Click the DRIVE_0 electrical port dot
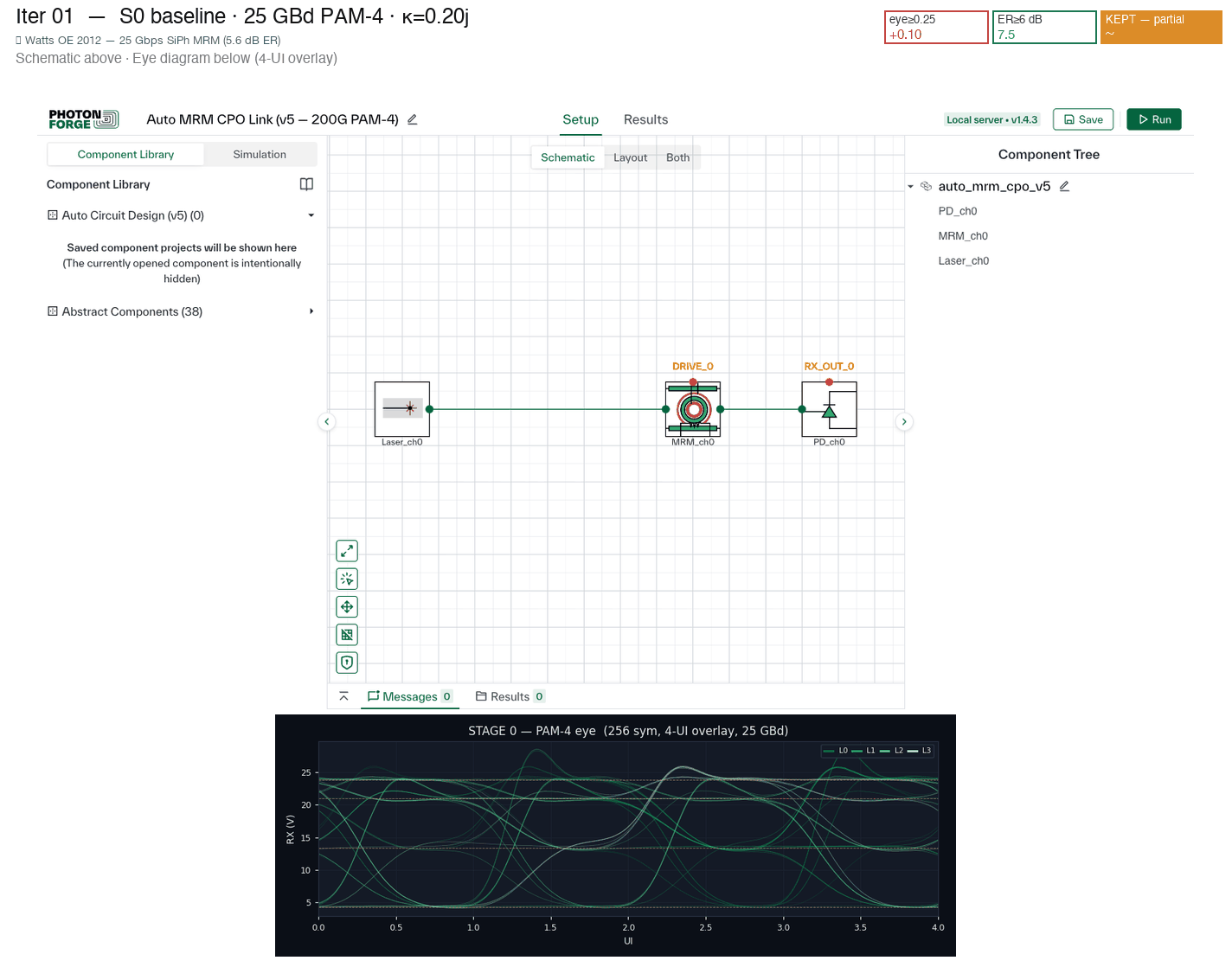The height and width of the screenshot is (967, 1232). (693, 382)
